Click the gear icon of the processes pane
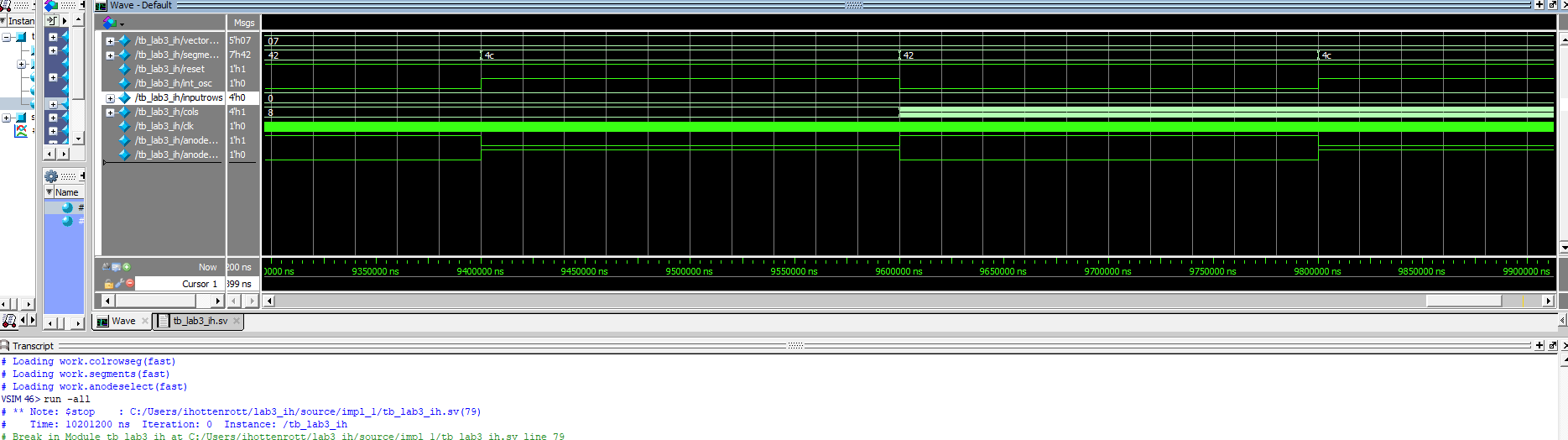 tap(51, 176)
